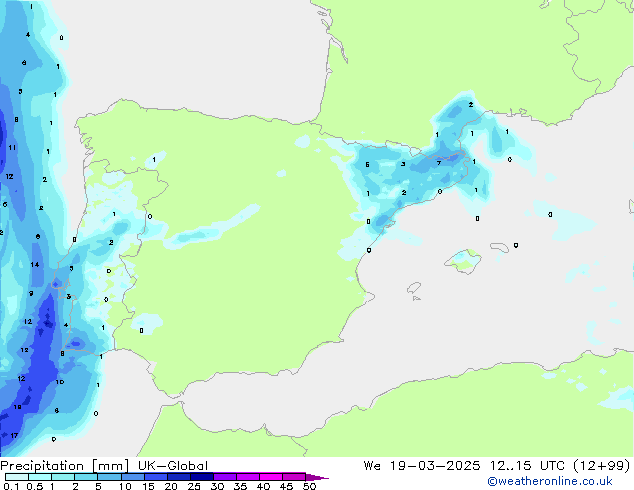Click the '12..15 UTC' time text
Screen dimensions: 634x490
[527, 466]
